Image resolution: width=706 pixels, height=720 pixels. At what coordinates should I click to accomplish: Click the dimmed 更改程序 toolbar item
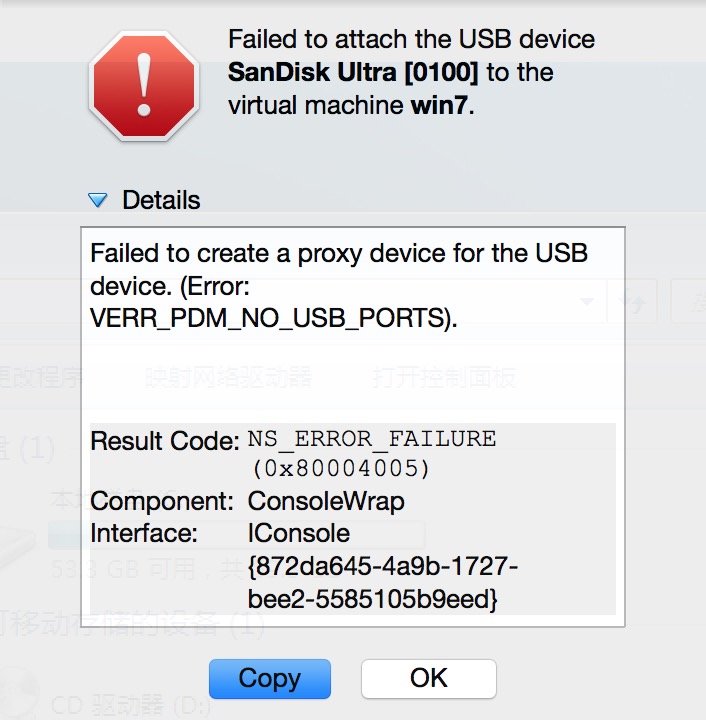(x=42, y=377)
